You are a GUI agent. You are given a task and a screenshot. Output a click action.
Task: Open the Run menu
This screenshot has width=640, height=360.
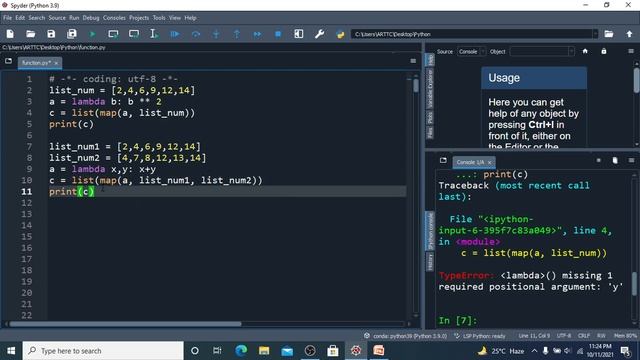point(74,18)
